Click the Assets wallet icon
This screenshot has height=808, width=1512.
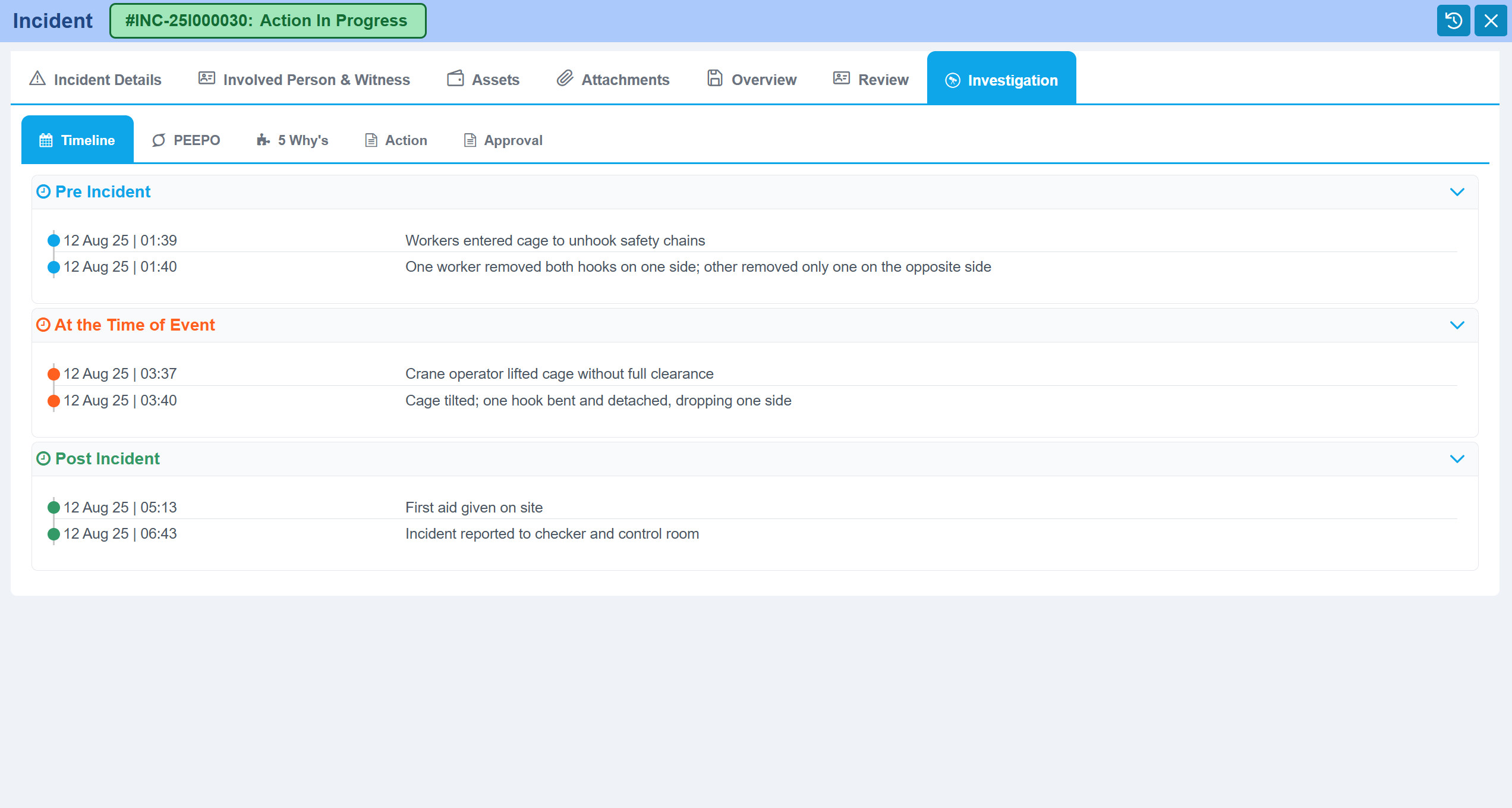tap(455, 78)
